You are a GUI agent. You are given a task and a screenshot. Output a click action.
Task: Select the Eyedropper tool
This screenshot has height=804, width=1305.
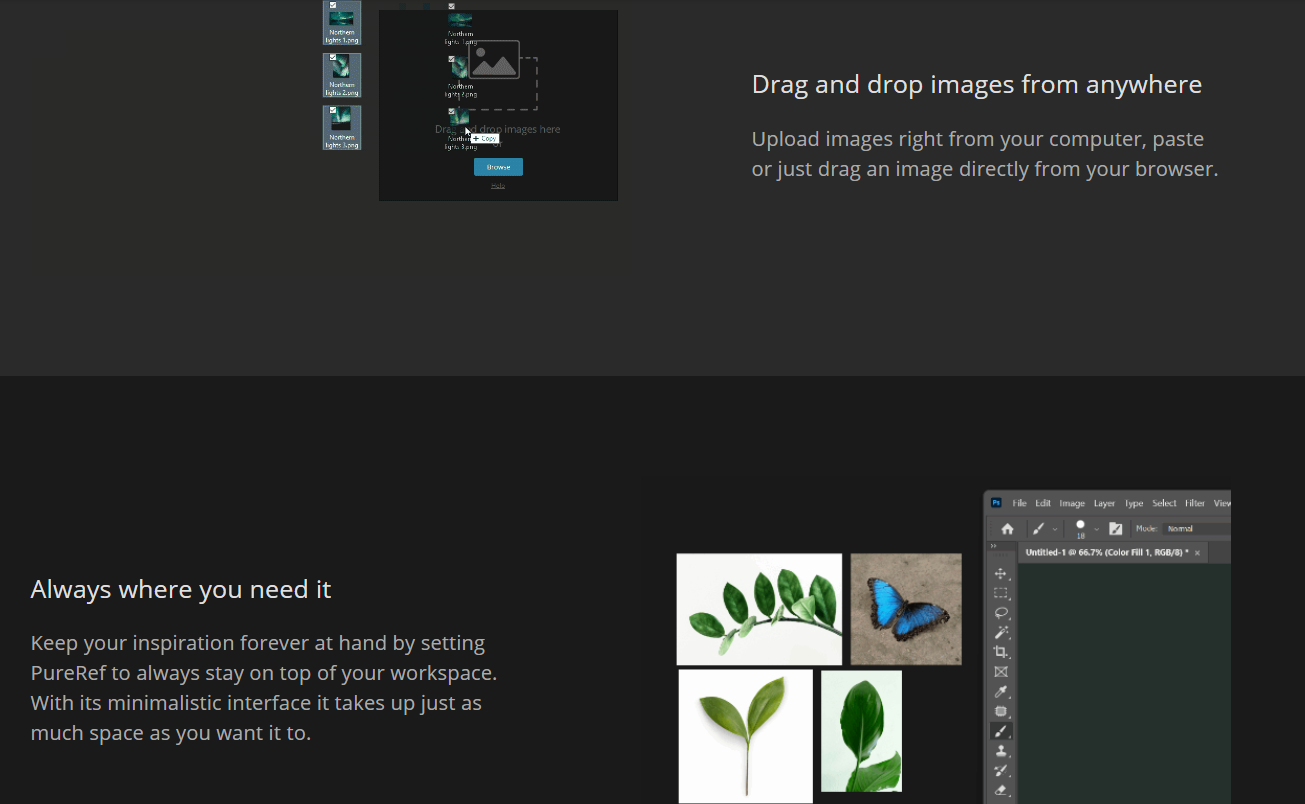pyautogui.click(x=1000, y=692)
